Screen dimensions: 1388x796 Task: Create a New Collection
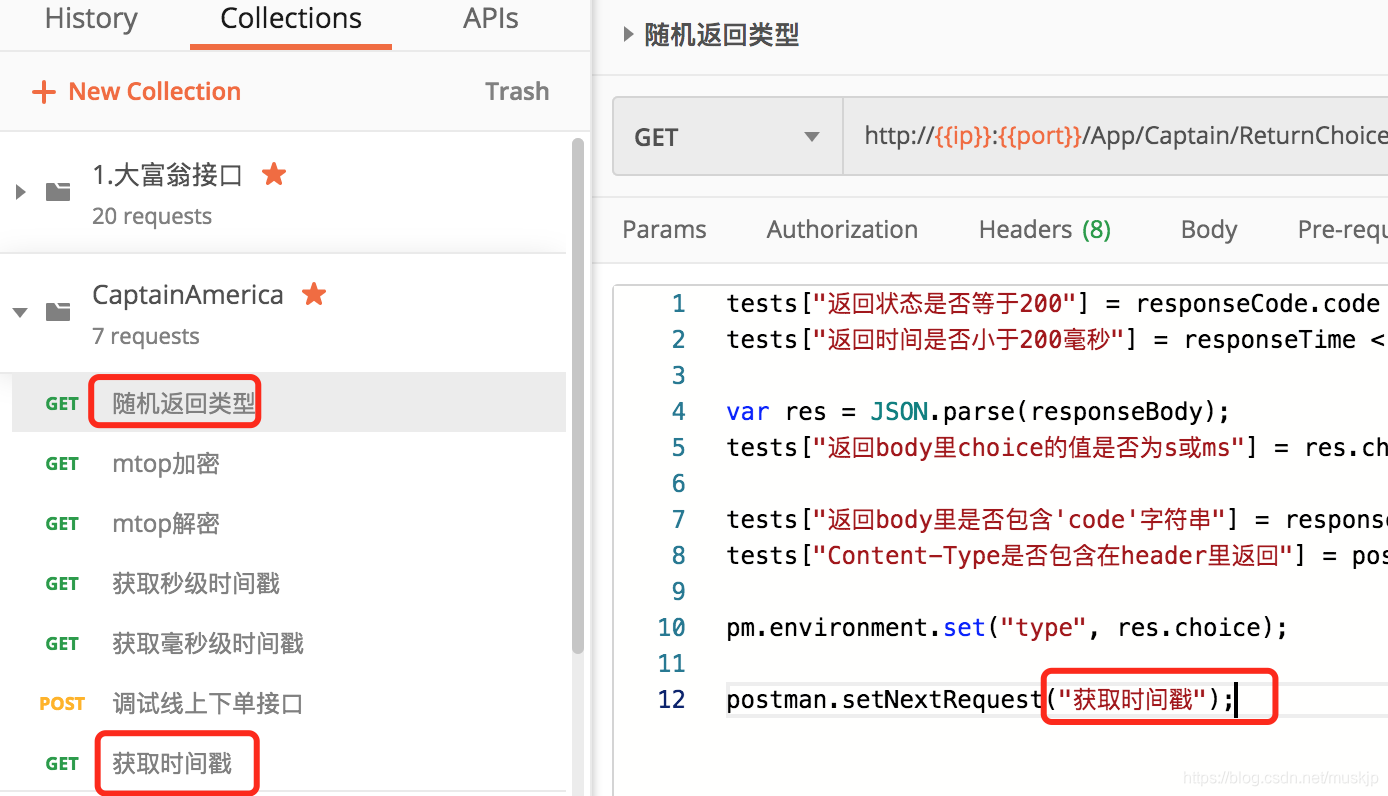click(x=154, y=92)
